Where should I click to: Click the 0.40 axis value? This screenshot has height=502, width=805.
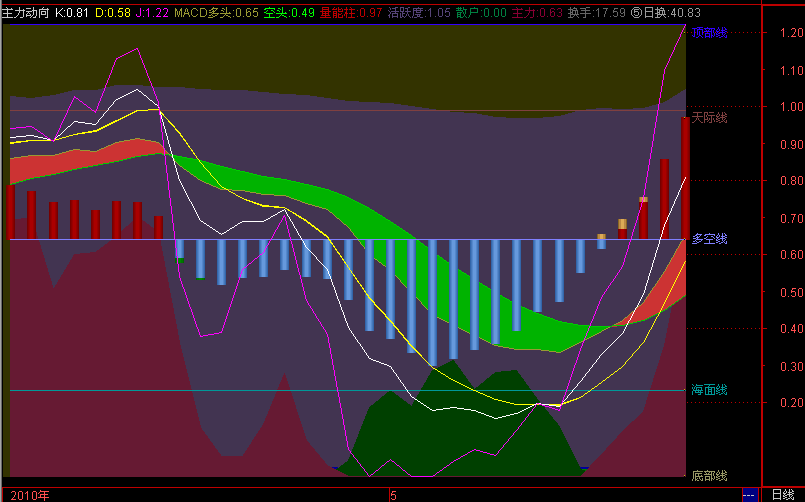(x=792, y=329)
